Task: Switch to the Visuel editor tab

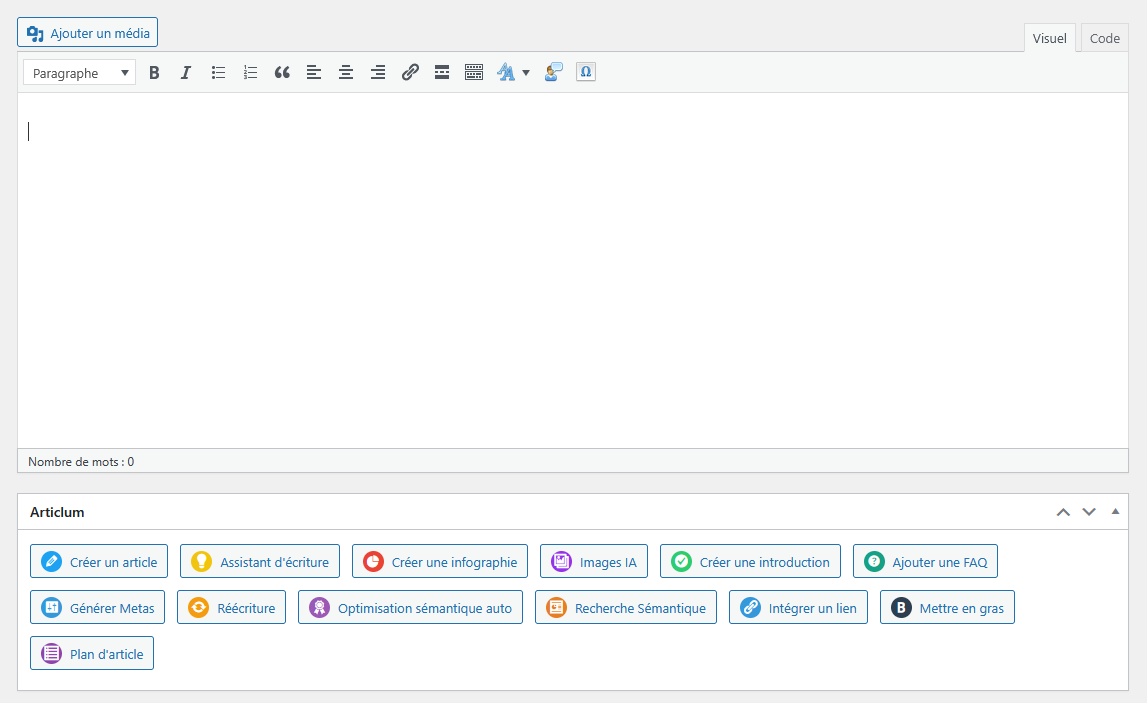Action: click(1049, 39)
